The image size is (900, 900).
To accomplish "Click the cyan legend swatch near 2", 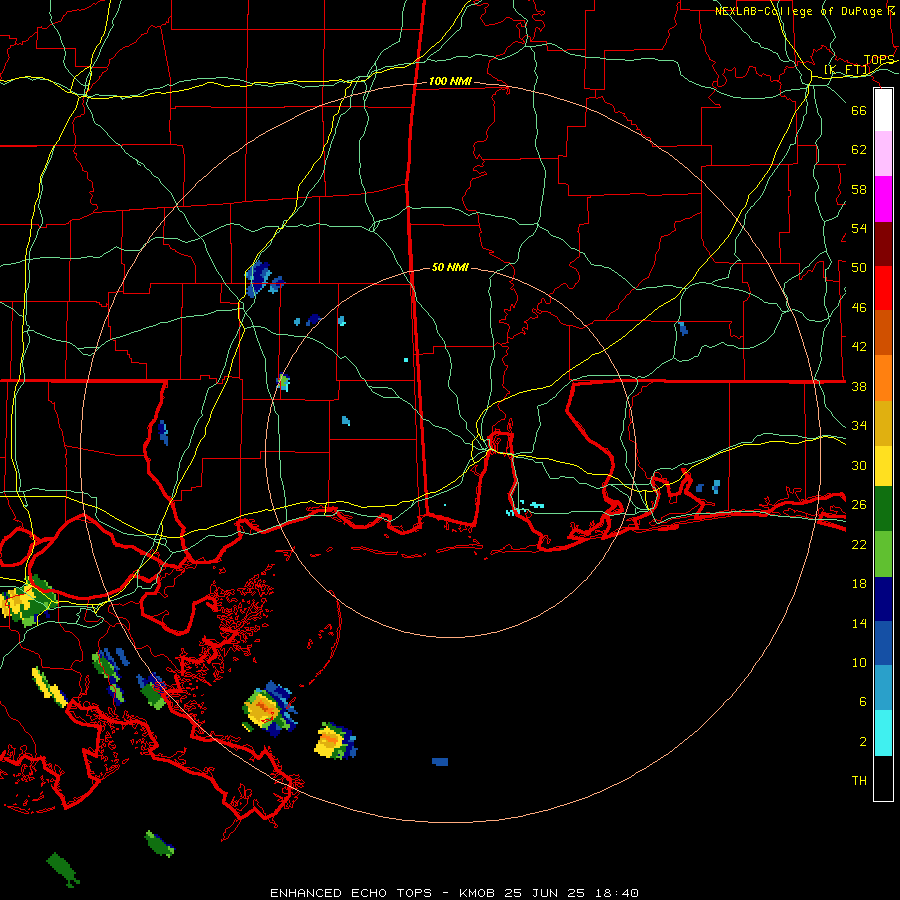I will (883, 733).
